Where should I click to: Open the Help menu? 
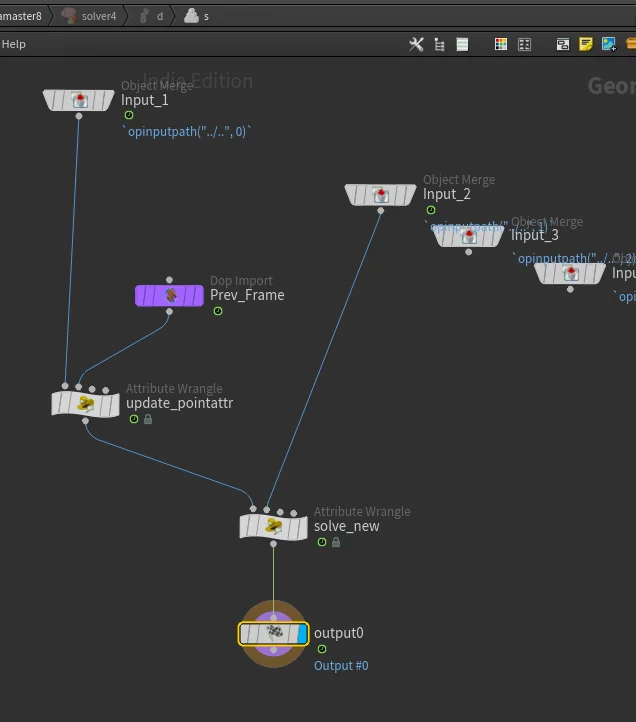(14, 44)
